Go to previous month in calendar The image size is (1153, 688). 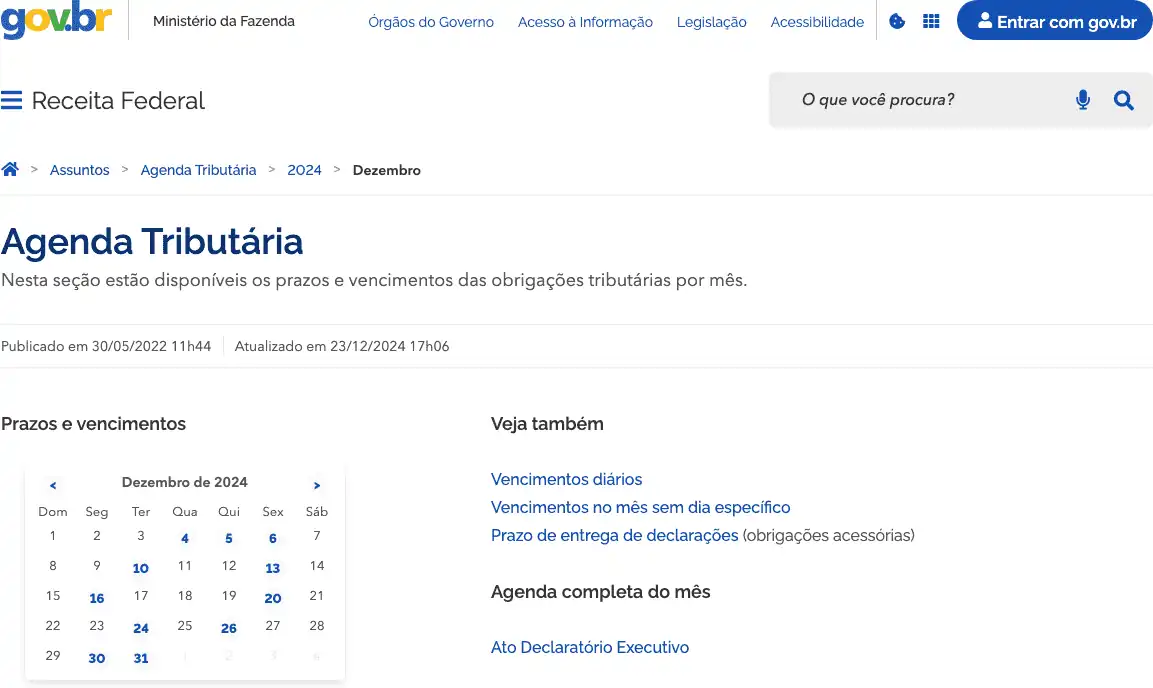(x=53, y=485)
